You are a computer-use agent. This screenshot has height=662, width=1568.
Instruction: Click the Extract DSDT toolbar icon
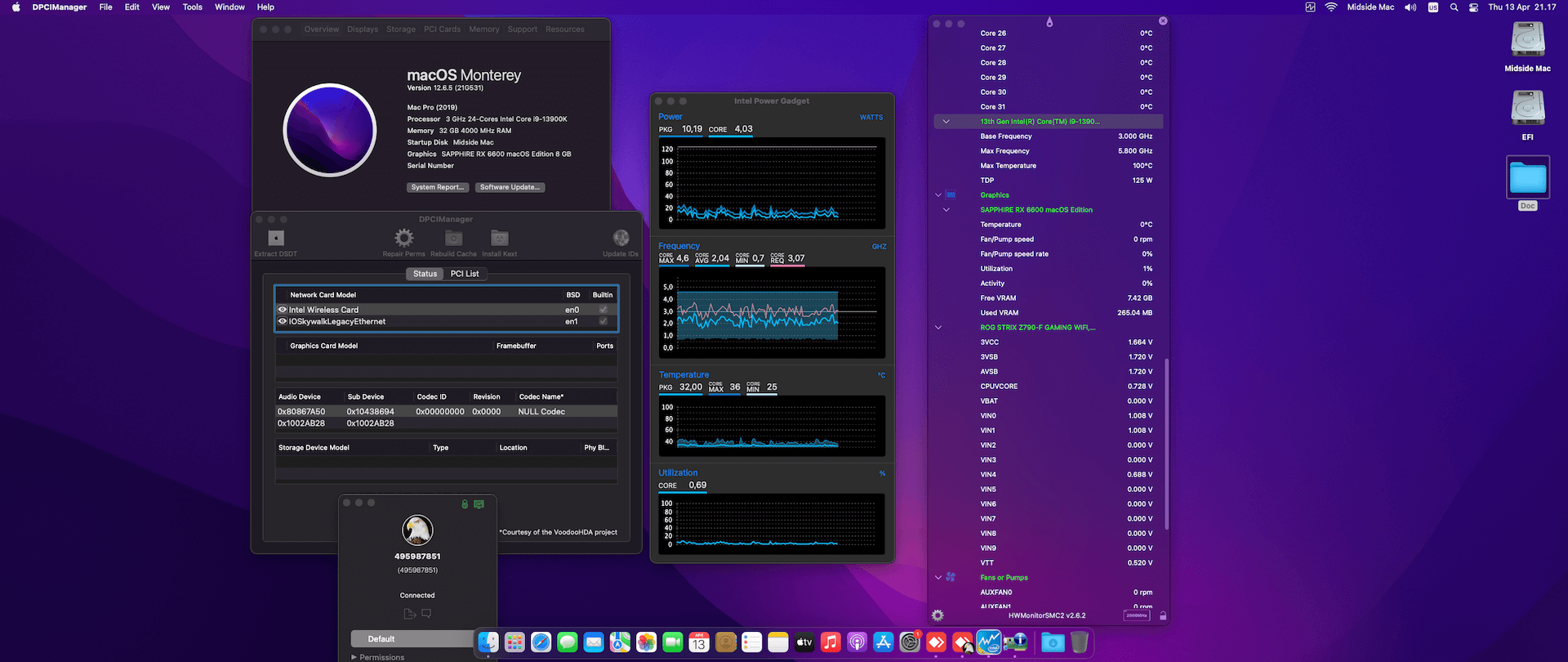point(276,238)
